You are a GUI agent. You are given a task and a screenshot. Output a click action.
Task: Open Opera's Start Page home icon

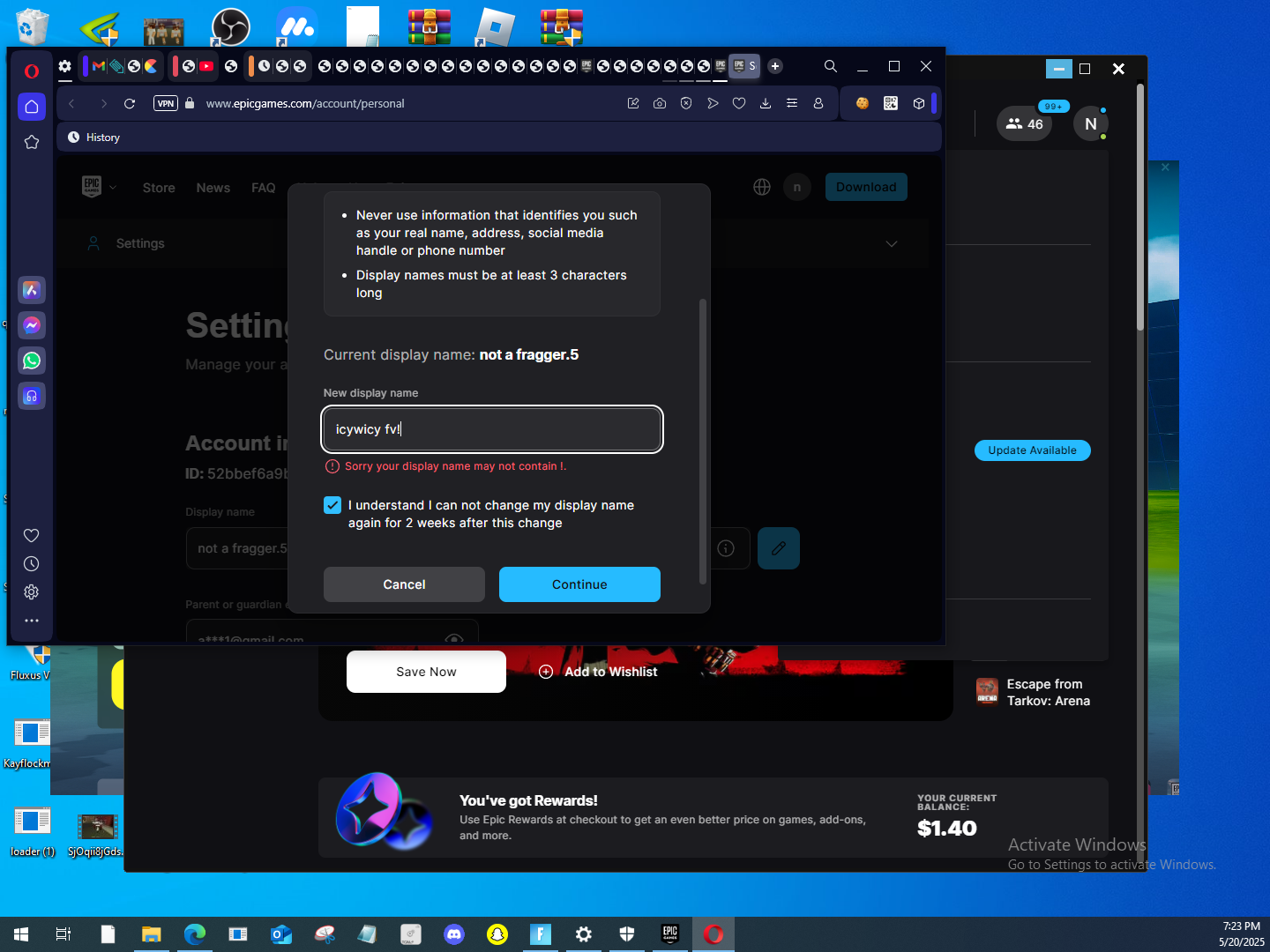(x=32, y=107)
